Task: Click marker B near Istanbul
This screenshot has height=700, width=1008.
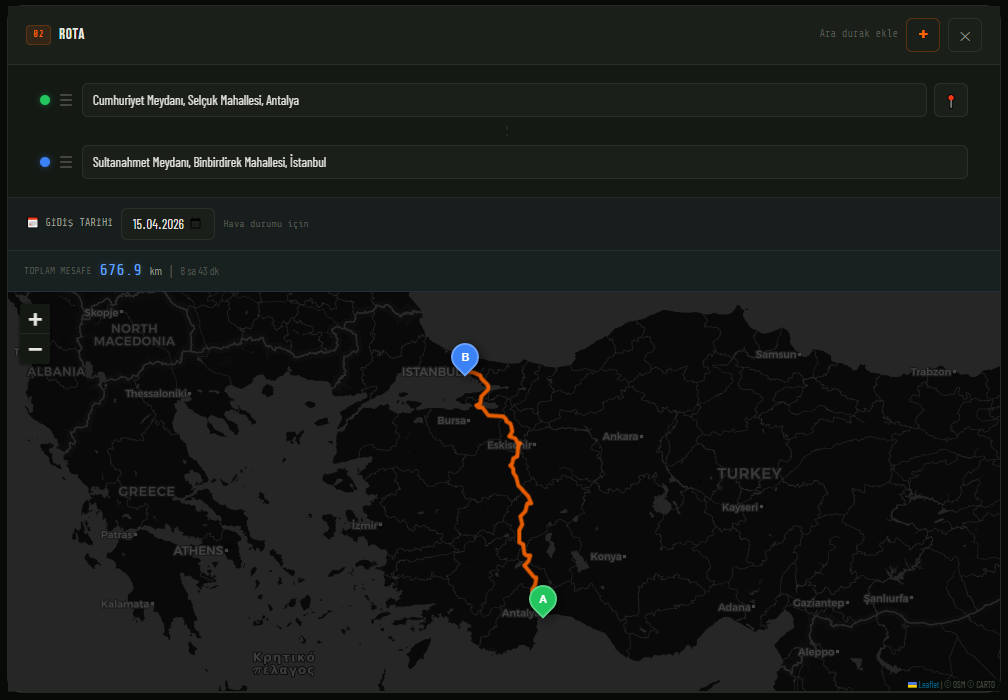Action: [465, 357]
